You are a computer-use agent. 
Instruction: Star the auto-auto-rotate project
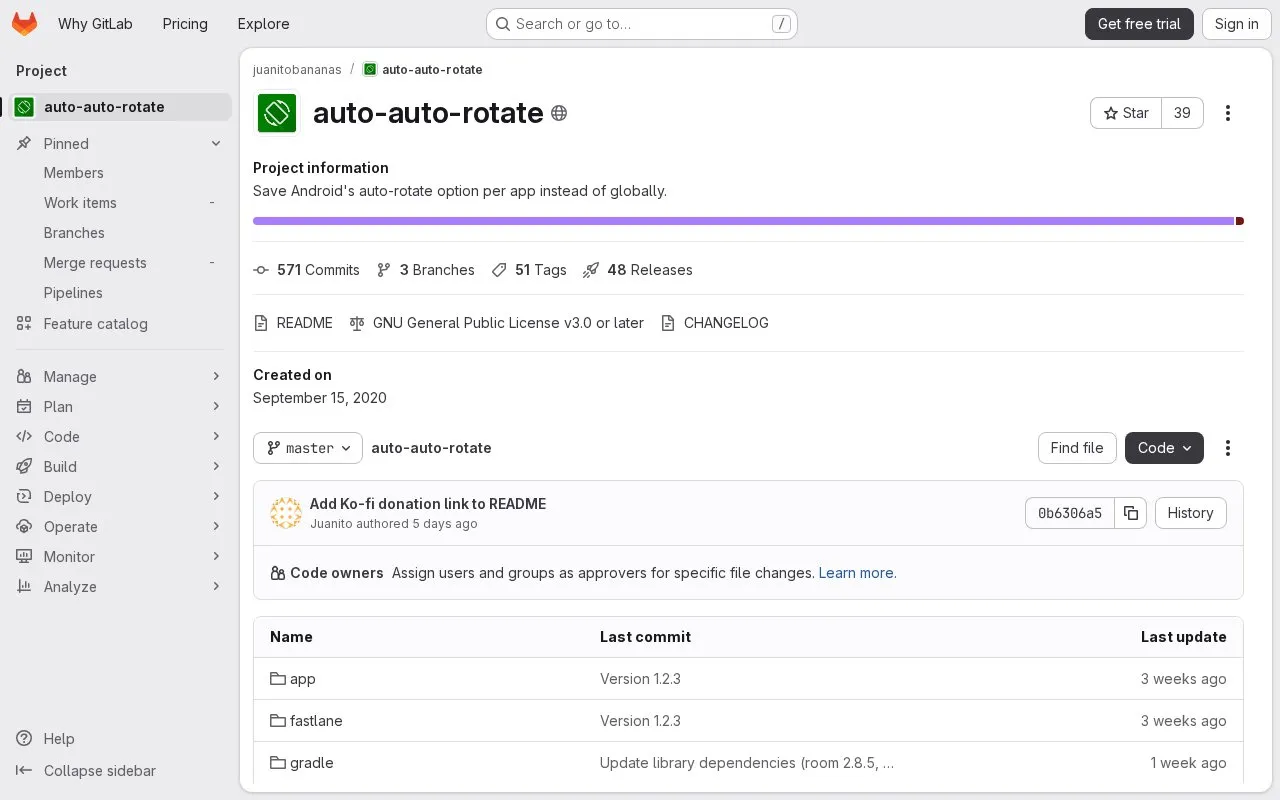tap(1126, 113)
